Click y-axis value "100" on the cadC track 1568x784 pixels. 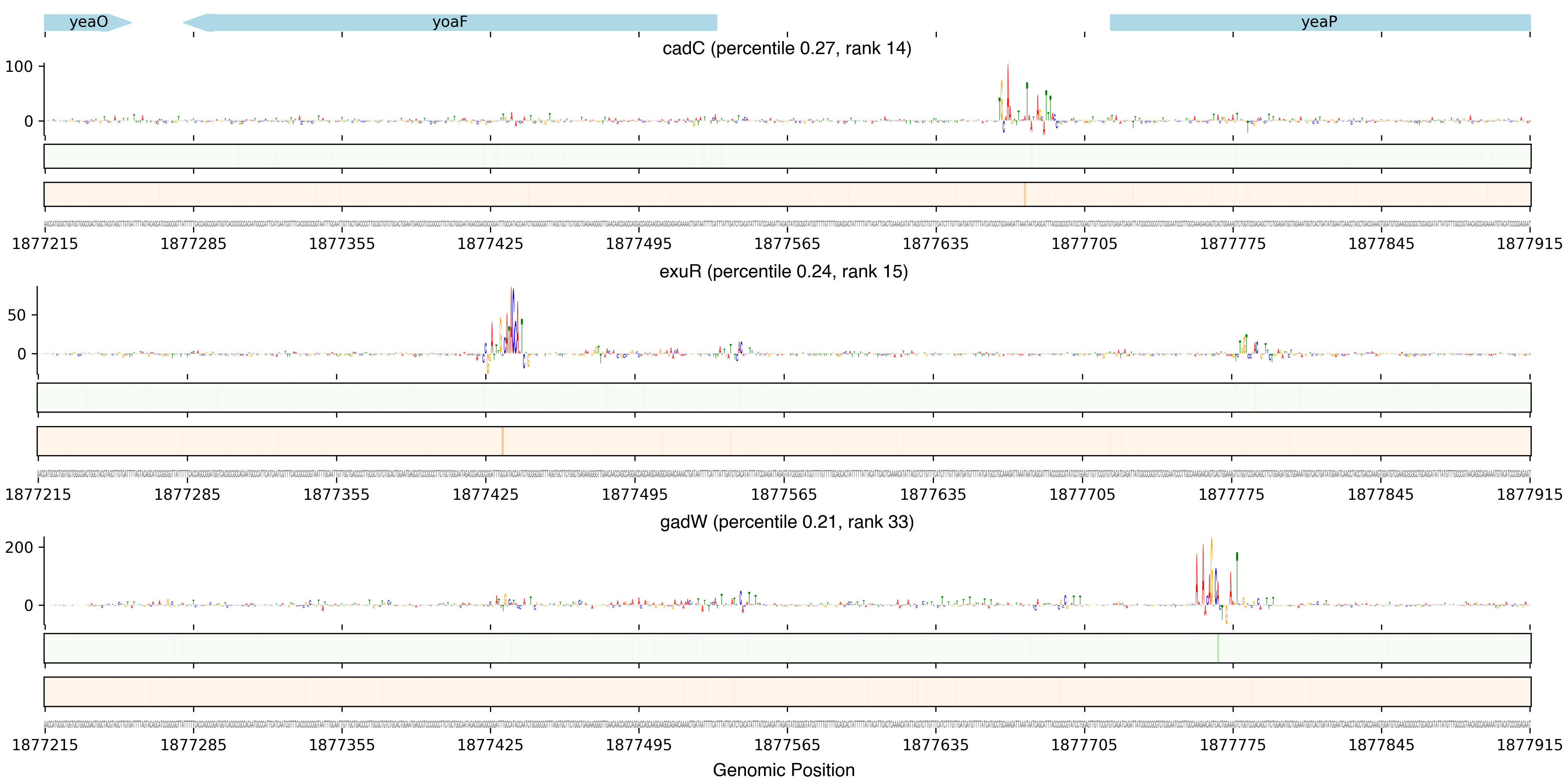tap(19, 66)
